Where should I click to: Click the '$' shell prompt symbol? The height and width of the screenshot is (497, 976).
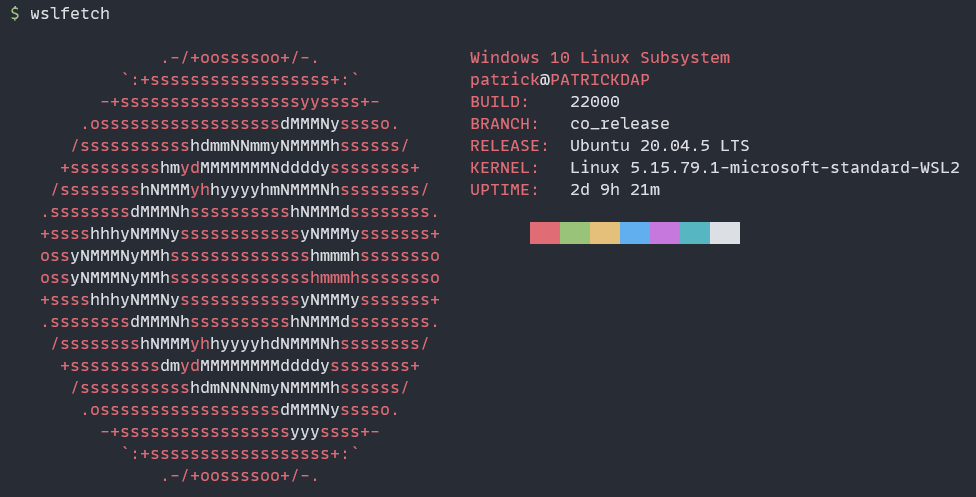pyautogui.click(x=15, y=13)
